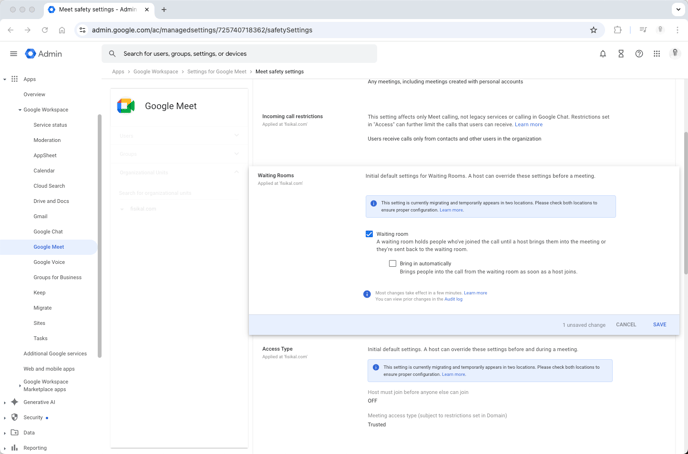
Task: Cancel the unsaved change
Action: coord(626,325)
